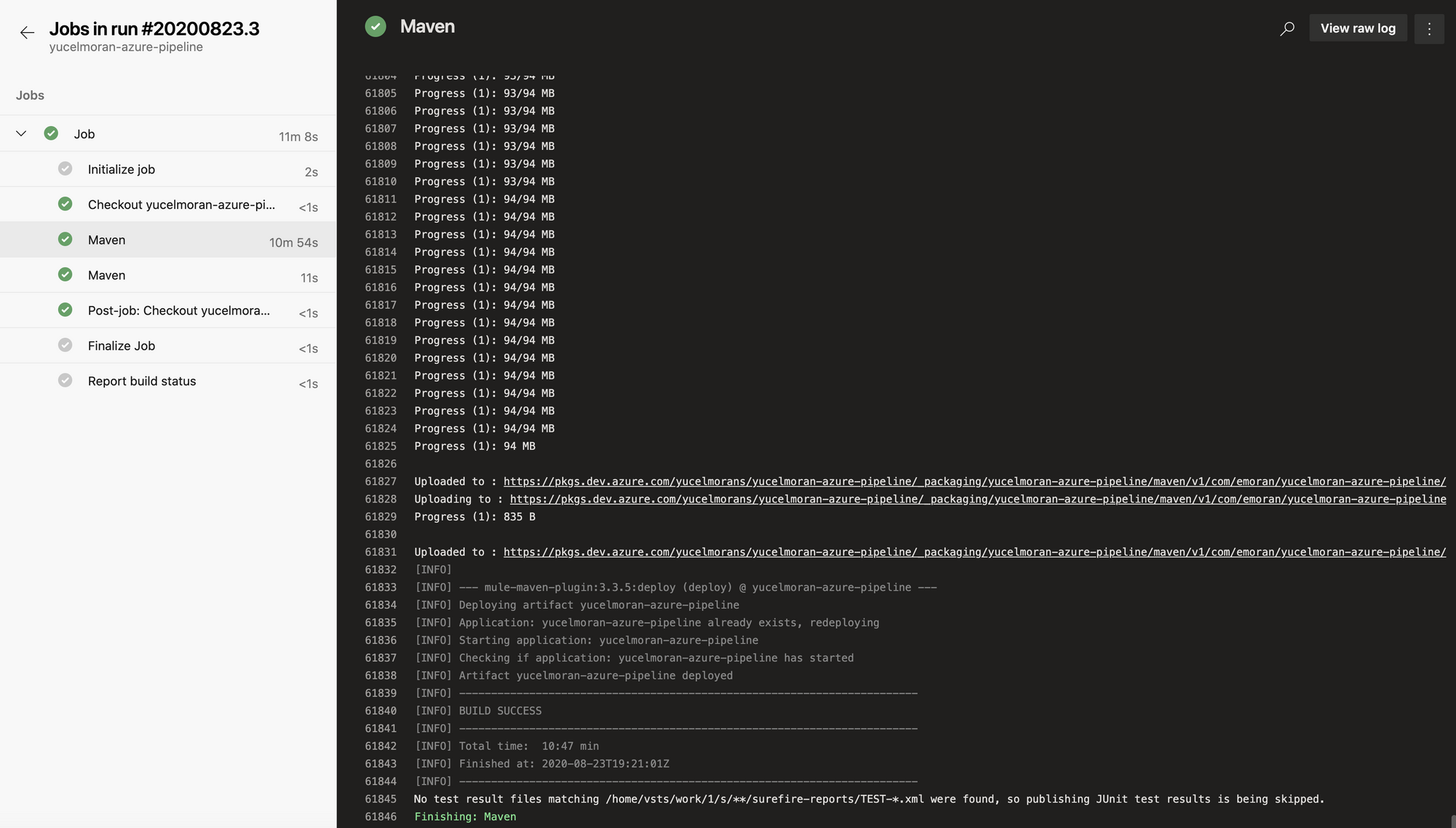Click Finalize Job gray status icon
Viewport: 1456px width, 828px height.
[66, 345]
